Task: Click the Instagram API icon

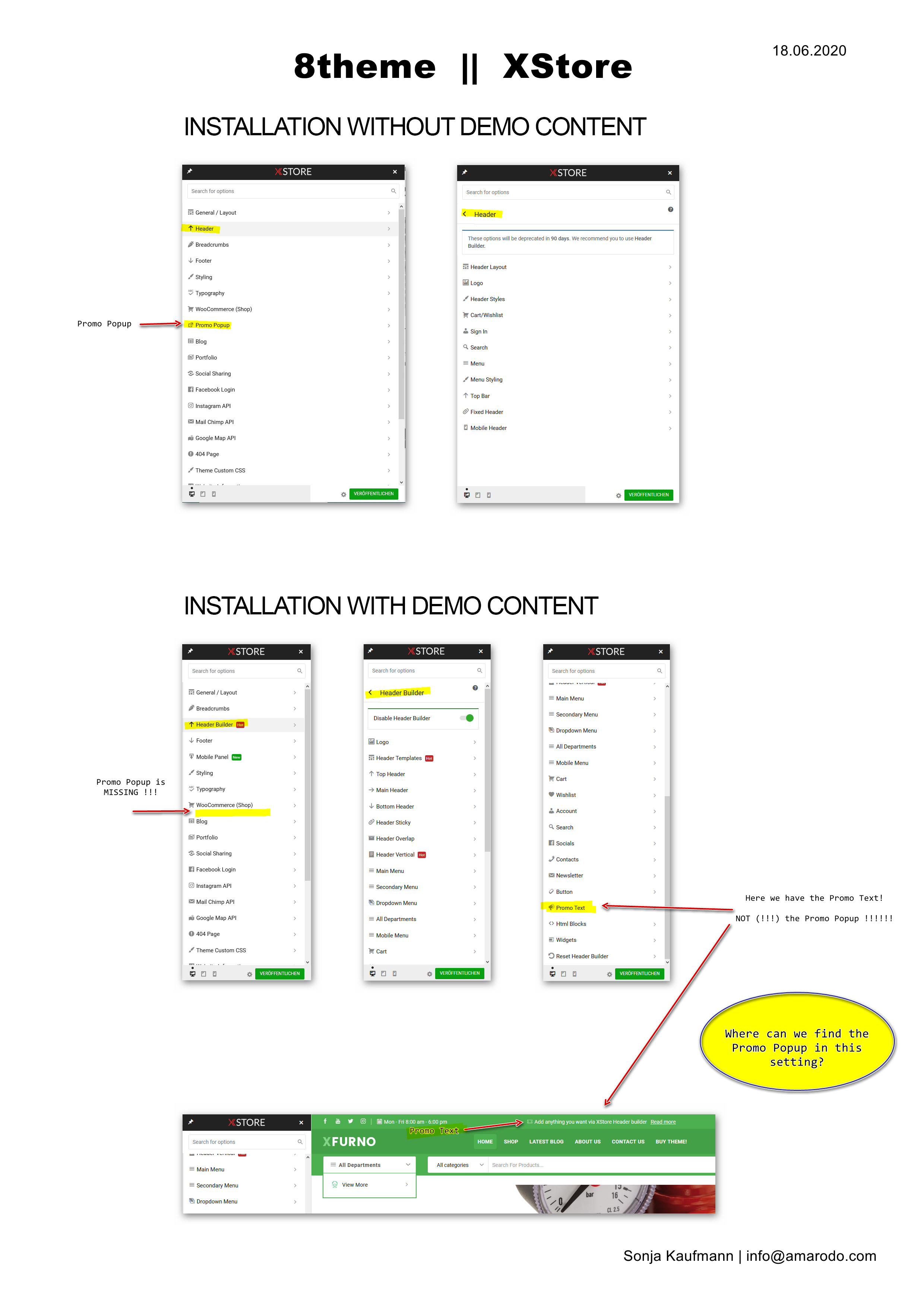Action: pyautogui.click(x=191, y=405)
